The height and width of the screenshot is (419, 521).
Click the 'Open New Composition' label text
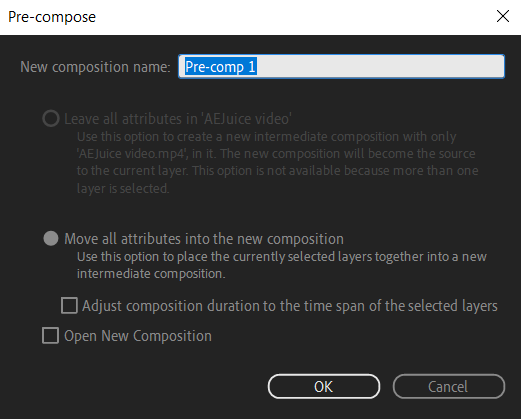click(138, 336)
